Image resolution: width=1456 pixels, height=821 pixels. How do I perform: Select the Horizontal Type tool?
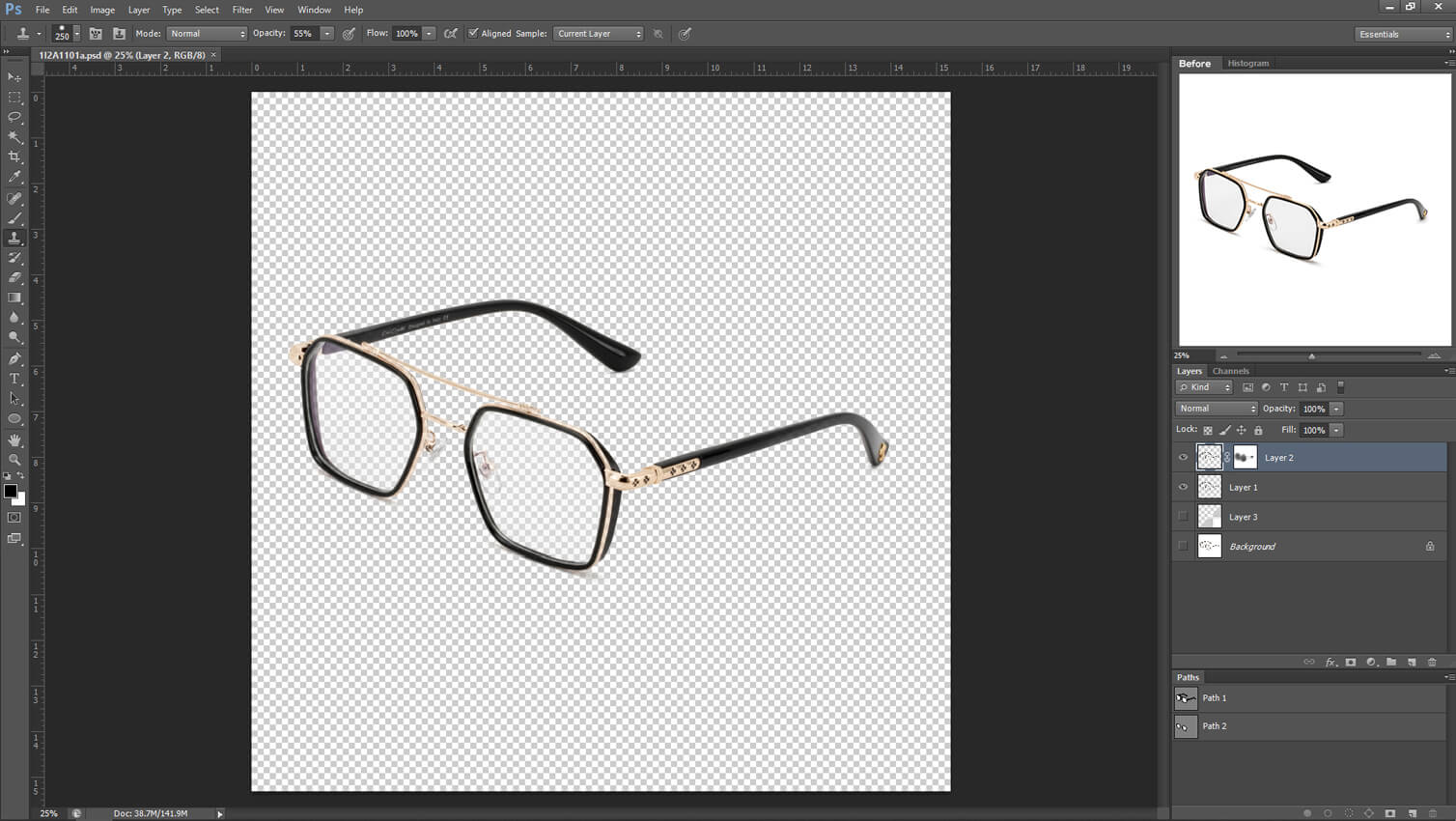click(14, 379)
